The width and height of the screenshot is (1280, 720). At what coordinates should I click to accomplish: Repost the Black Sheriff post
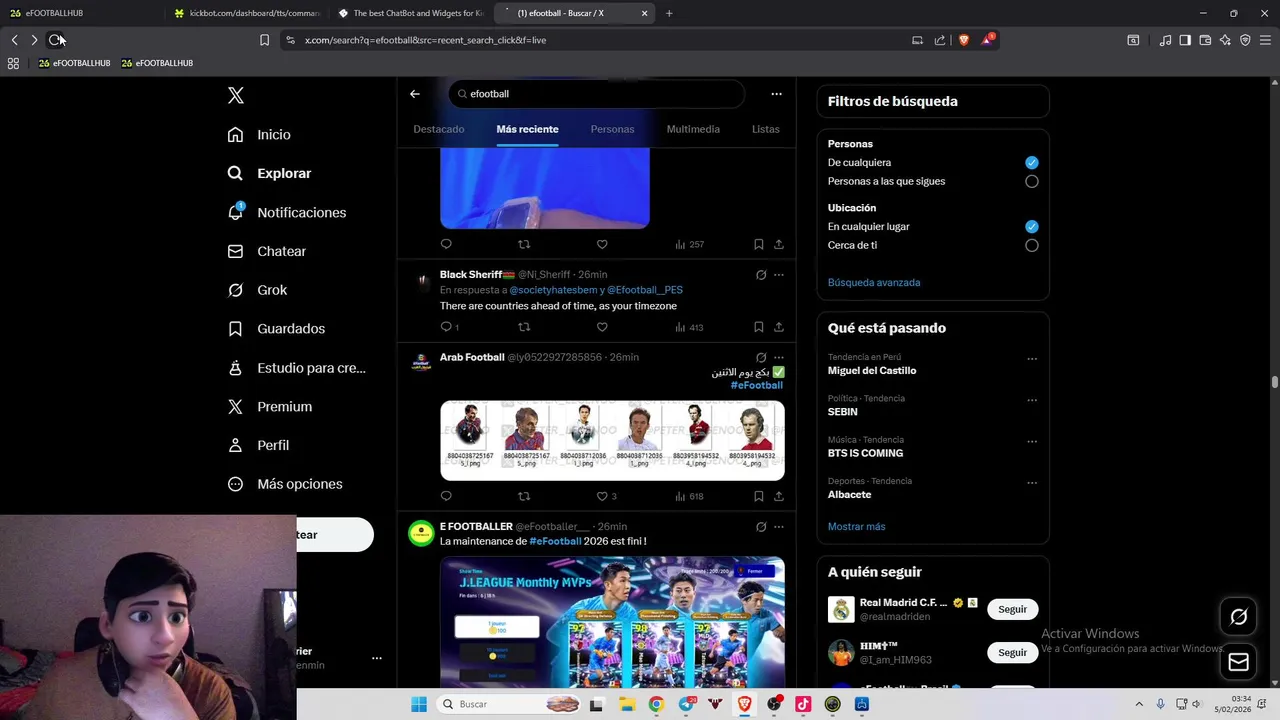pos(524,327)
